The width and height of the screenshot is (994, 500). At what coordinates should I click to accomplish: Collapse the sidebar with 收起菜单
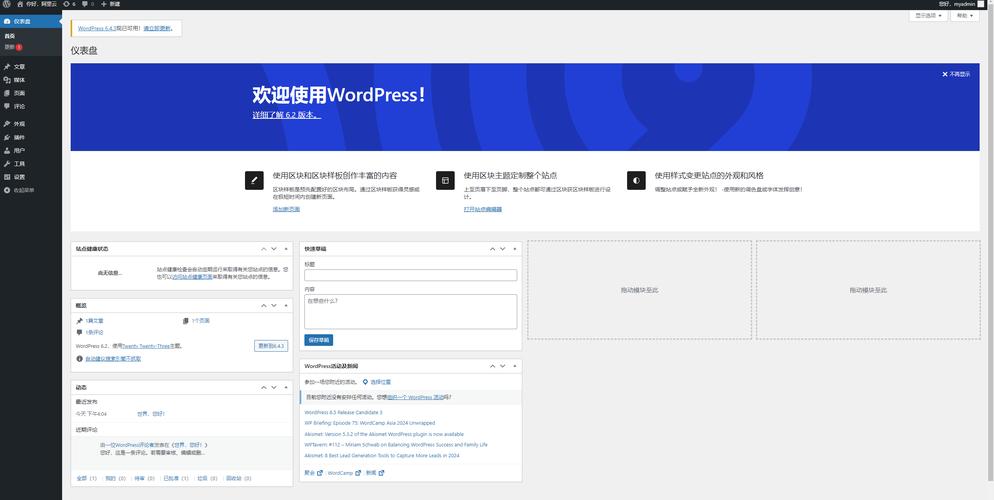[x=22, y=189]
